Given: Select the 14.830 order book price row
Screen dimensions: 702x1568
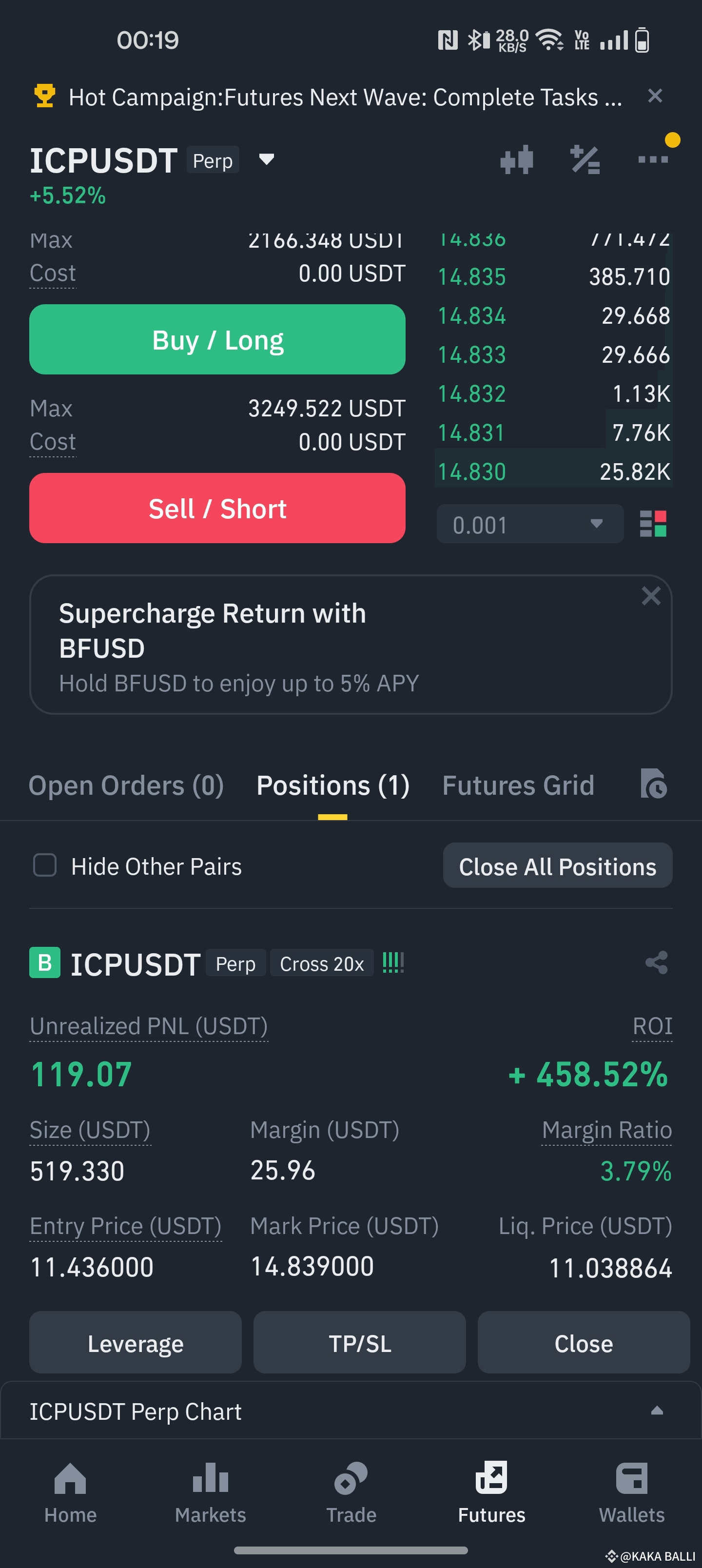Looking at the screenshot, I should (553, 472).
